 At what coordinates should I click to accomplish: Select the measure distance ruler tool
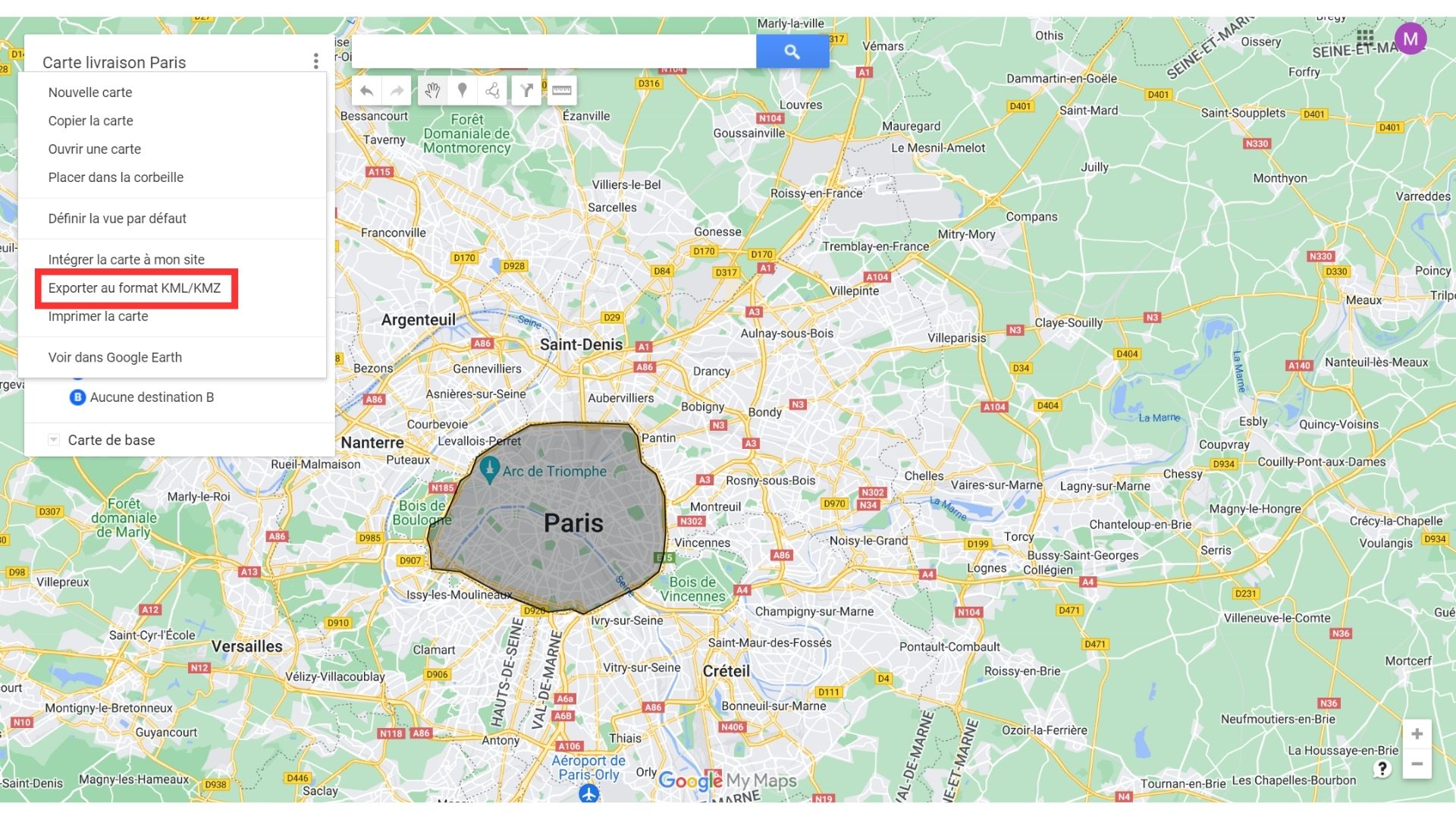(561, 91)
